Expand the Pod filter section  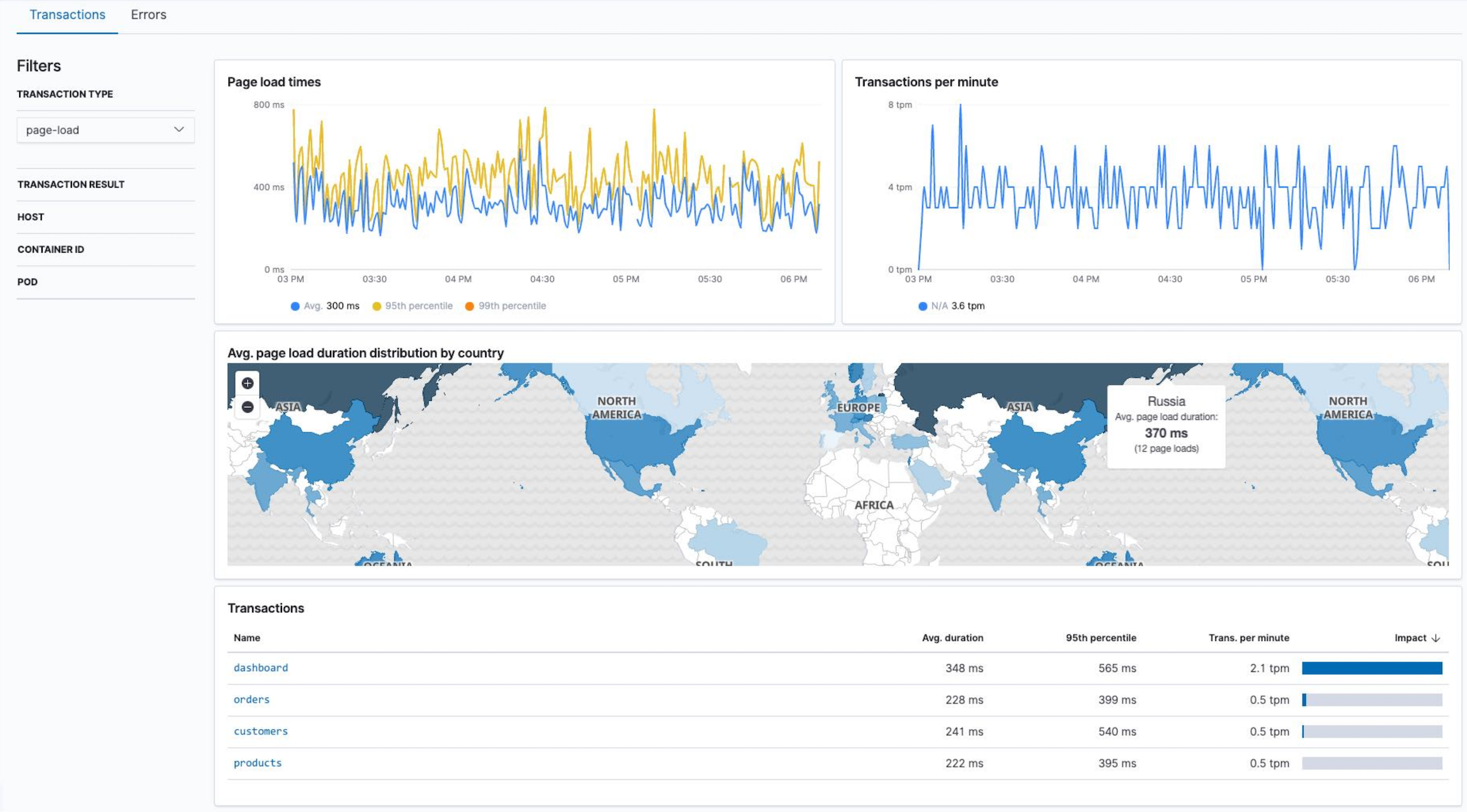27,282
